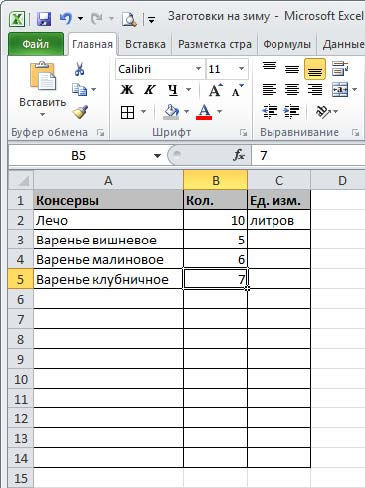Viewport: 365px width, 488px height.
Task: Open the Шрифт dialog launcher
Action: pyautogui.click(x=243, y=133)
